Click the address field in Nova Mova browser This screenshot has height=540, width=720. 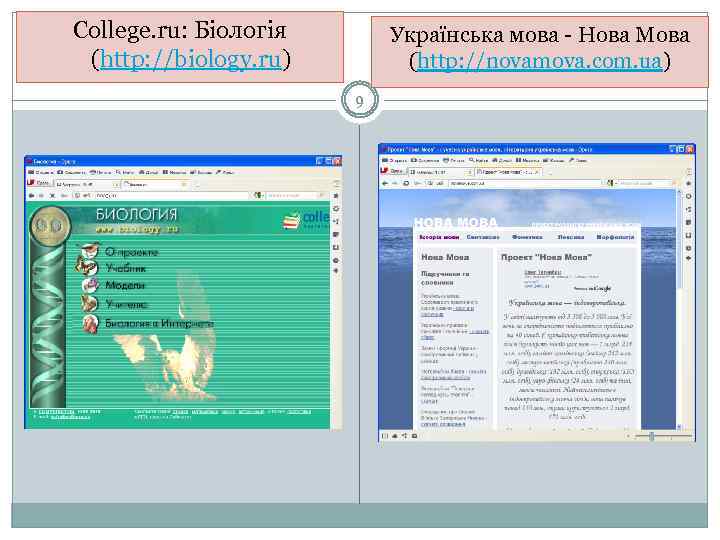tap(525, 183)
